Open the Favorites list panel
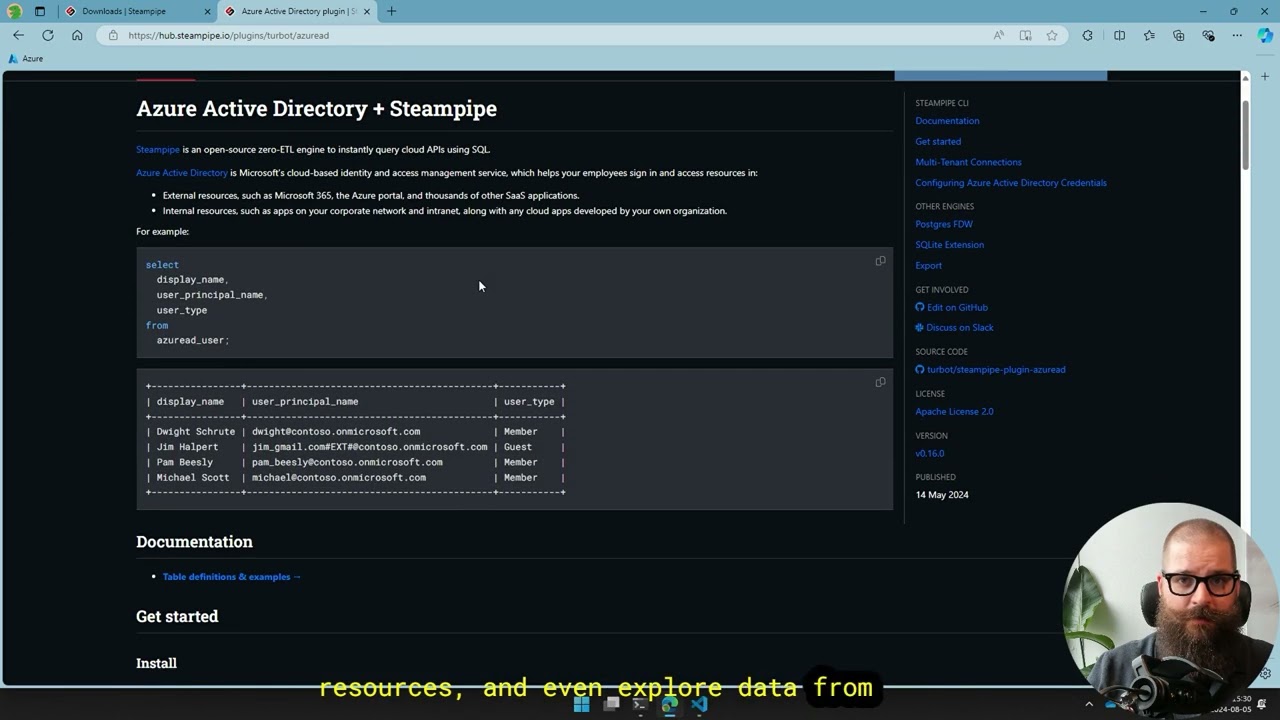Screen dimensions: 1280x720 click(x=1149, y=35)
